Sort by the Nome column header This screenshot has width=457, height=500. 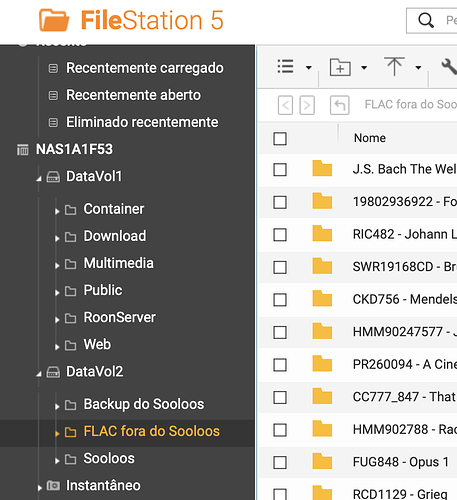370,138
